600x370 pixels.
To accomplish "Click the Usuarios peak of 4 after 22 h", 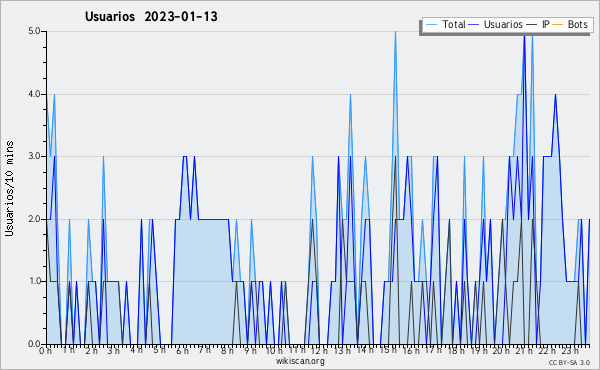I will tap(555, 95).
